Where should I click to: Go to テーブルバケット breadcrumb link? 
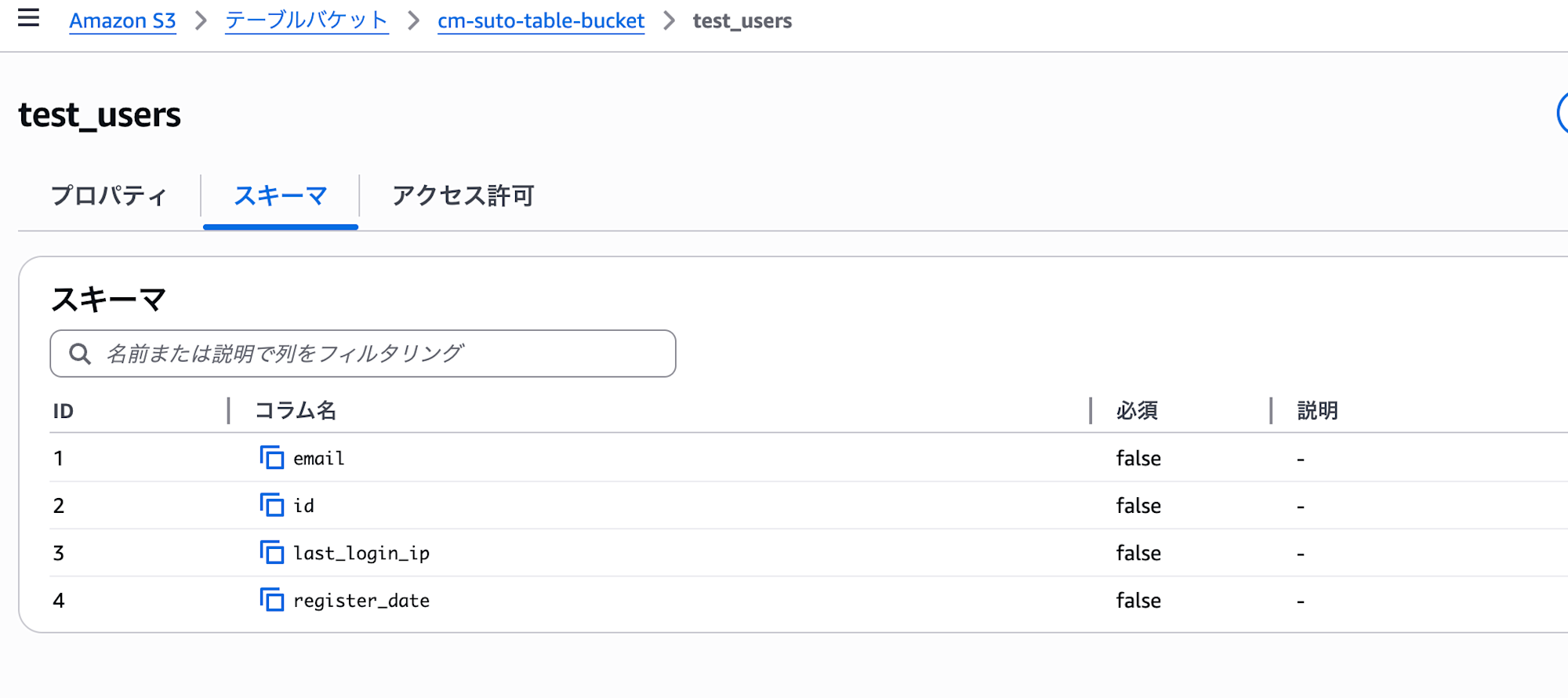307,20
